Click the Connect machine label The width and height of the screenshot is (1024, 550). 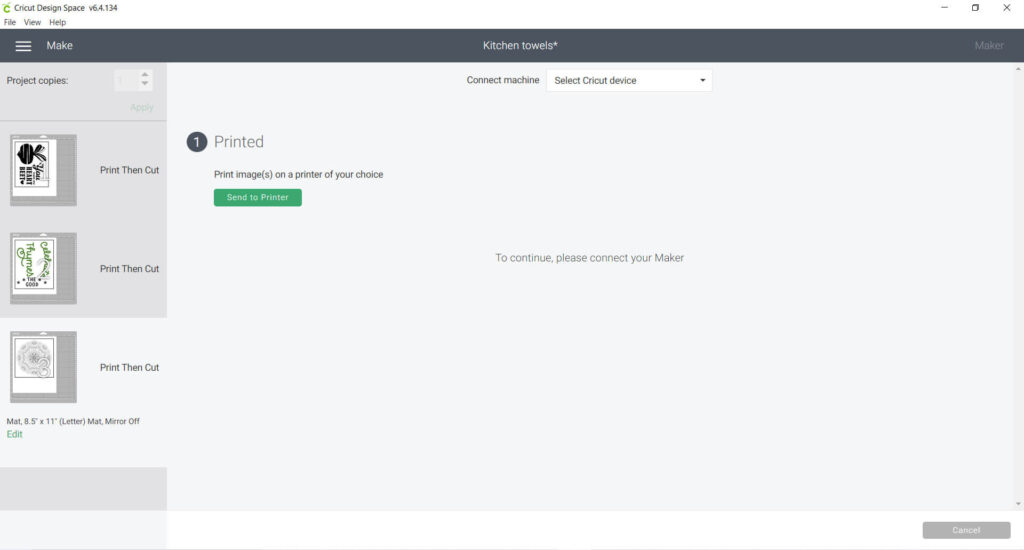(x=503, y=80)
